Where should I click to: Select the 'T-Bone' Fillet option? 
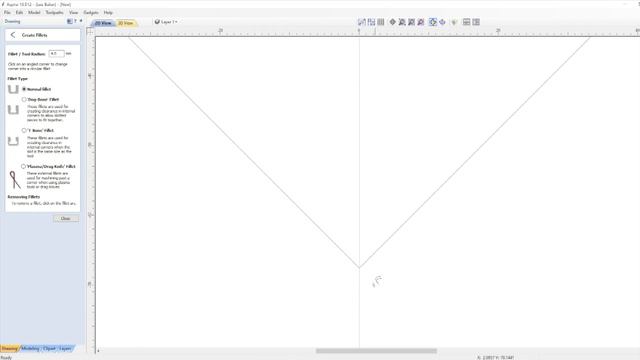click(24, 130)
